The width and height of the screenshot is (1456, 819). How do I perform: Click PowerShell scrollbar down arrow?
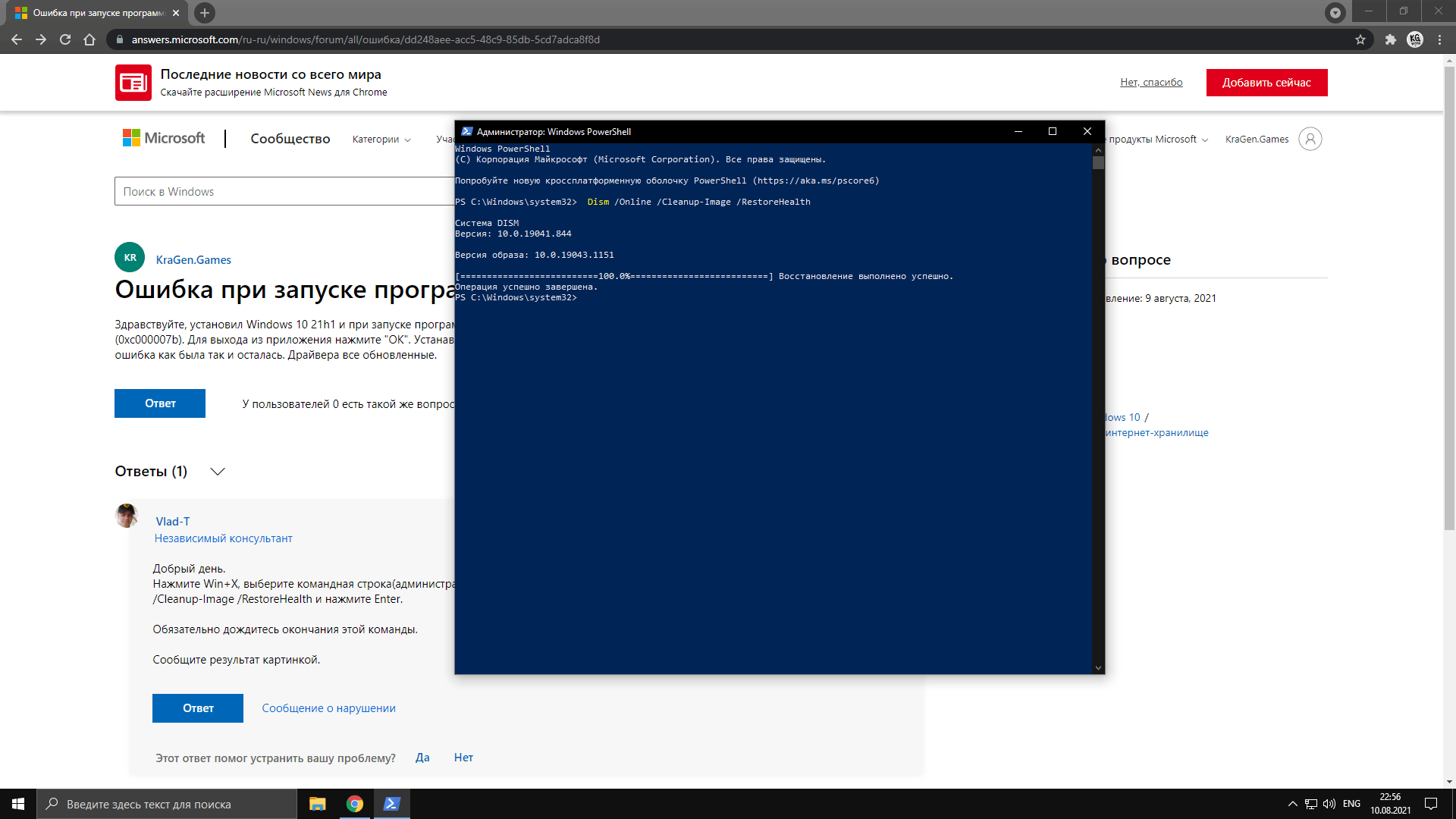point(1098,668)
